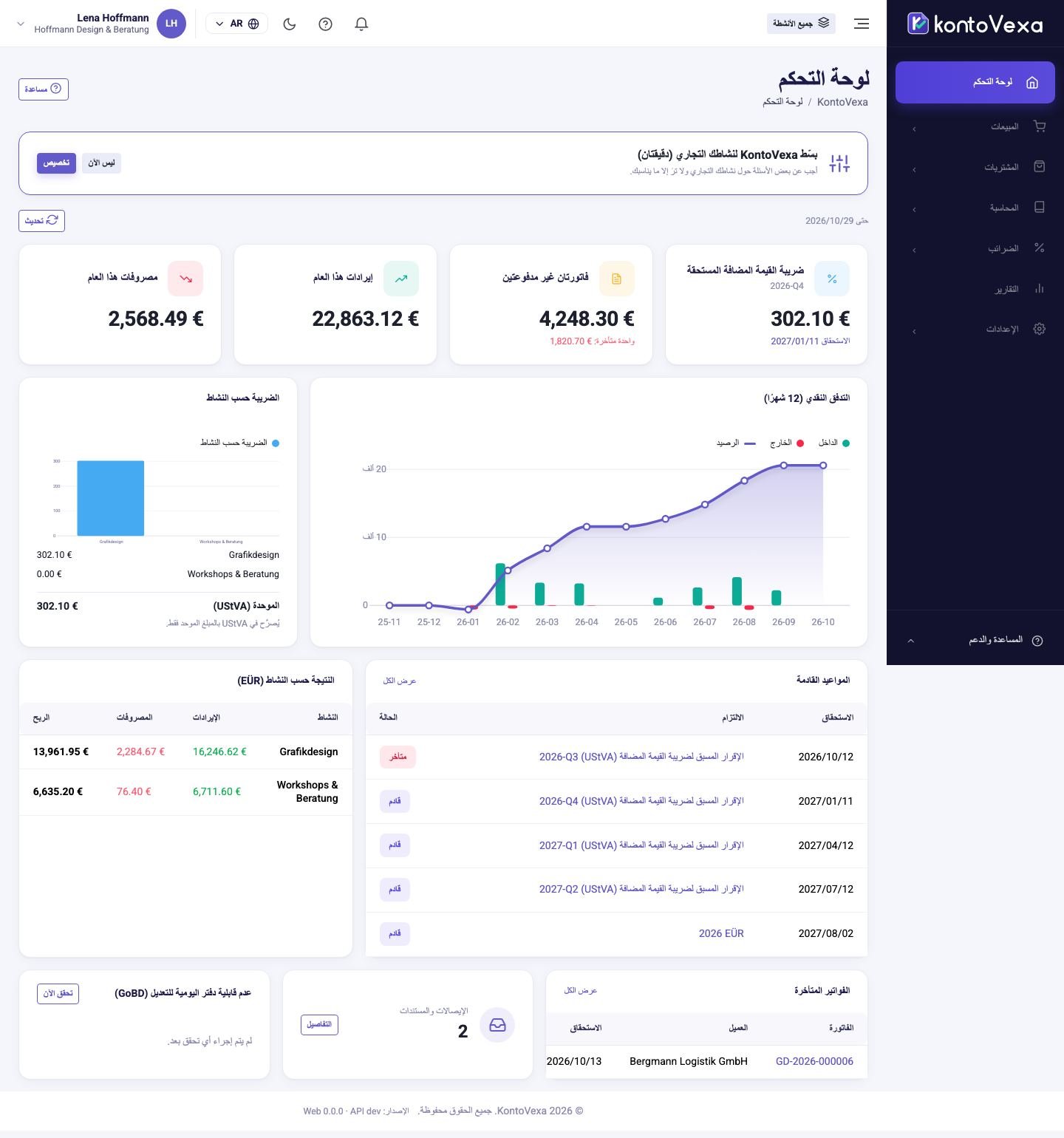This screenshot has height=1138, width=1064.
Task: Expand المساعدة والدعم at the sidebar bottom
Action: (975, 640)
